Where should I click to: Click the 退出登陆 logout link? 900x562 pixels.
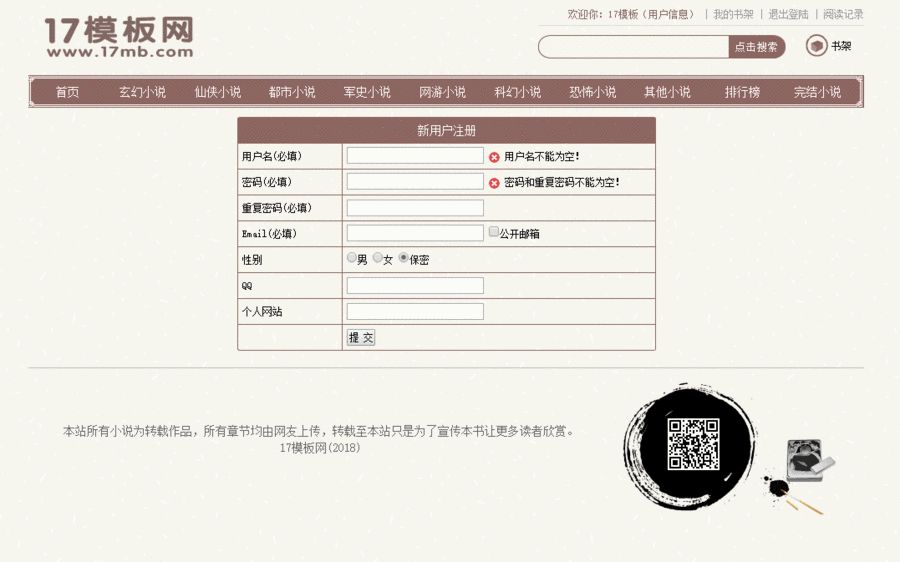click(788, 14)
